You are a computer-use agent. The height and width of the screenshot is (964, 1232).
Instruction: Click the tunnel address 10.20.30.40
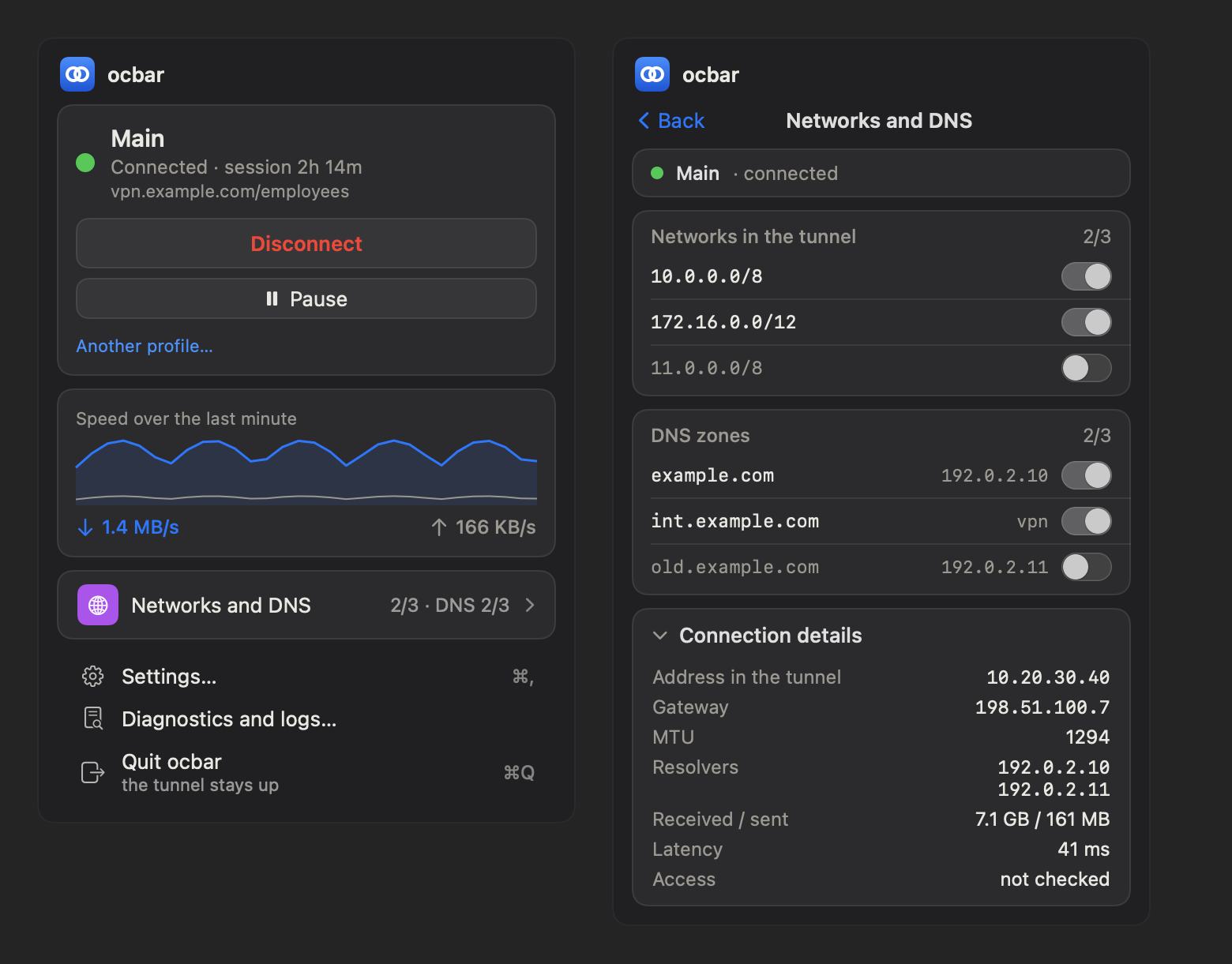point(1048,677)
